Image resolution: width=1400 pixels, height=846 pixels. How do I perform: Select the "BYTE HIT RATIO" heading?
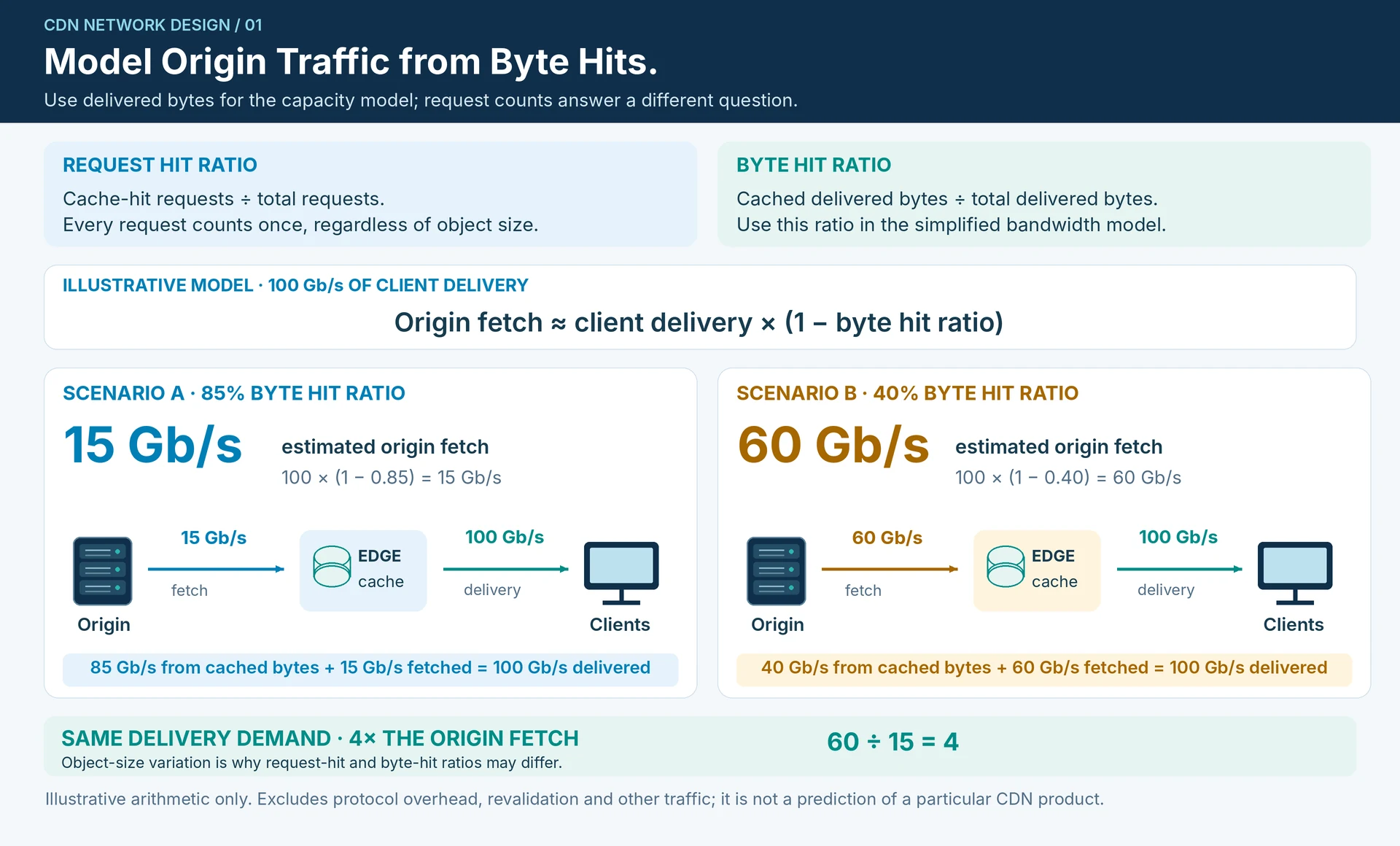coord(814,165)
